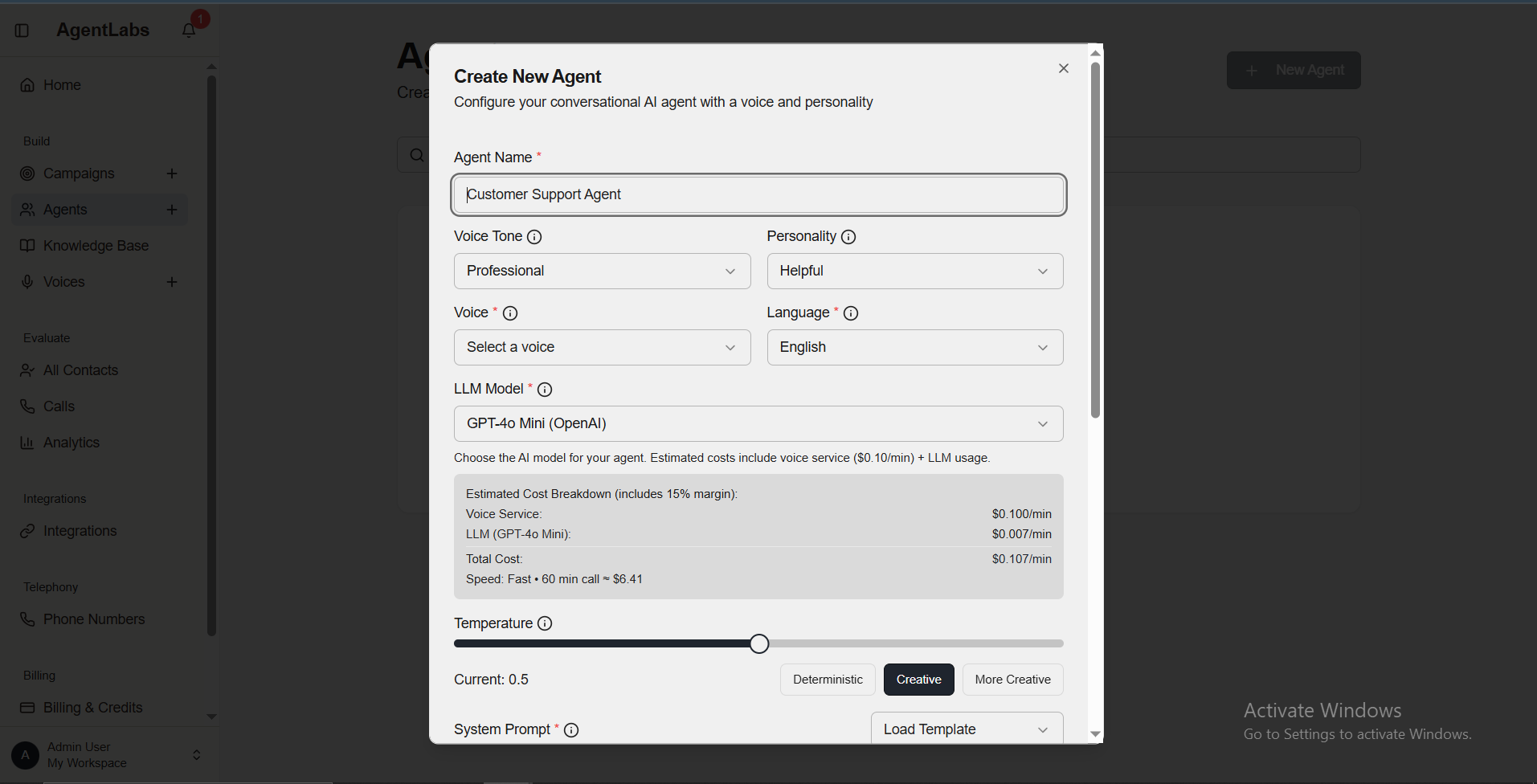Open Analytics from the sidebar
The height and width of the screenshot is (784, 1537).
tap(71, 442)
